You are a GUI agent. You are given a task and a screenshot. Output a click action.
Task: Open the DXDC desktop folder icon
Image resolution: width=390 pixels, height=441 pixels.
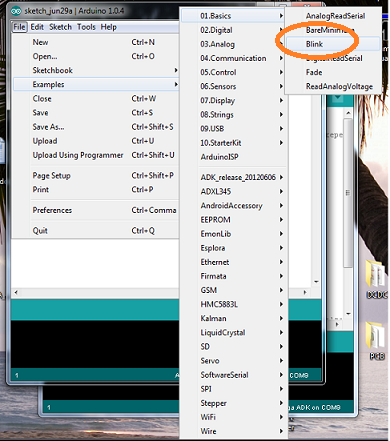[377, 279]
